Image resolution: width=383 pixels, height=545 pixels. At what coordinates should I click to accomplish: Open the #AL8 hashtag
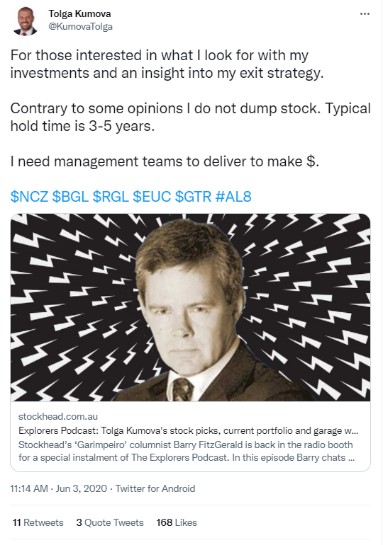[x=233, y=197]
